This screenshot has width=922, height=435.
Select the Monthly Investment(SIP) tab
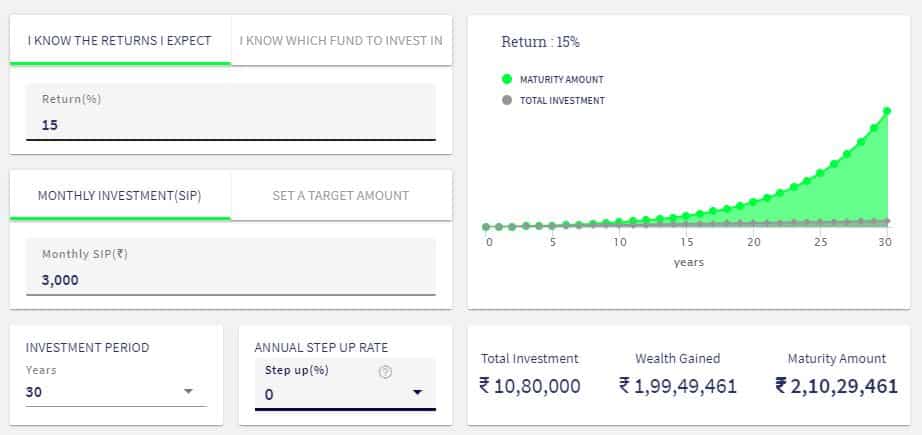point(120,196)
